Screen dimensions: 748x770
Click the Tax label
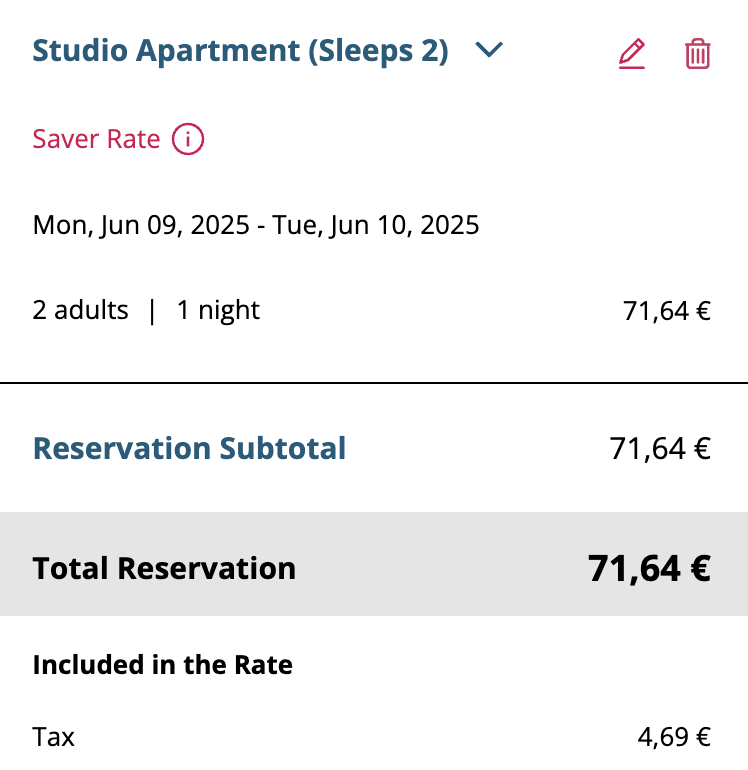tap(54, 737)
